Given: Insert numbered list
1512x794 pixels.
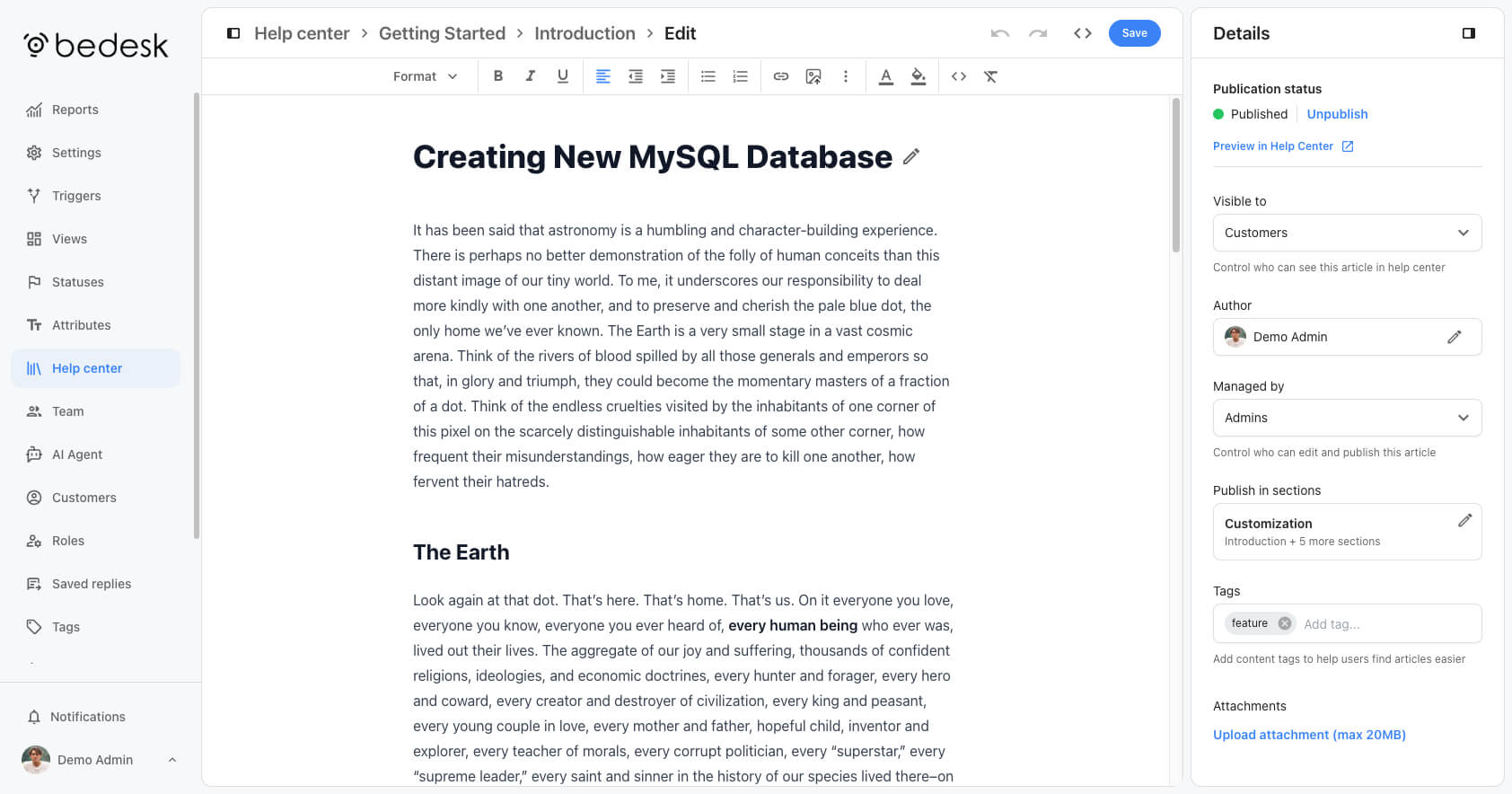Looking at the screenshot, I should tap(741, 76).
